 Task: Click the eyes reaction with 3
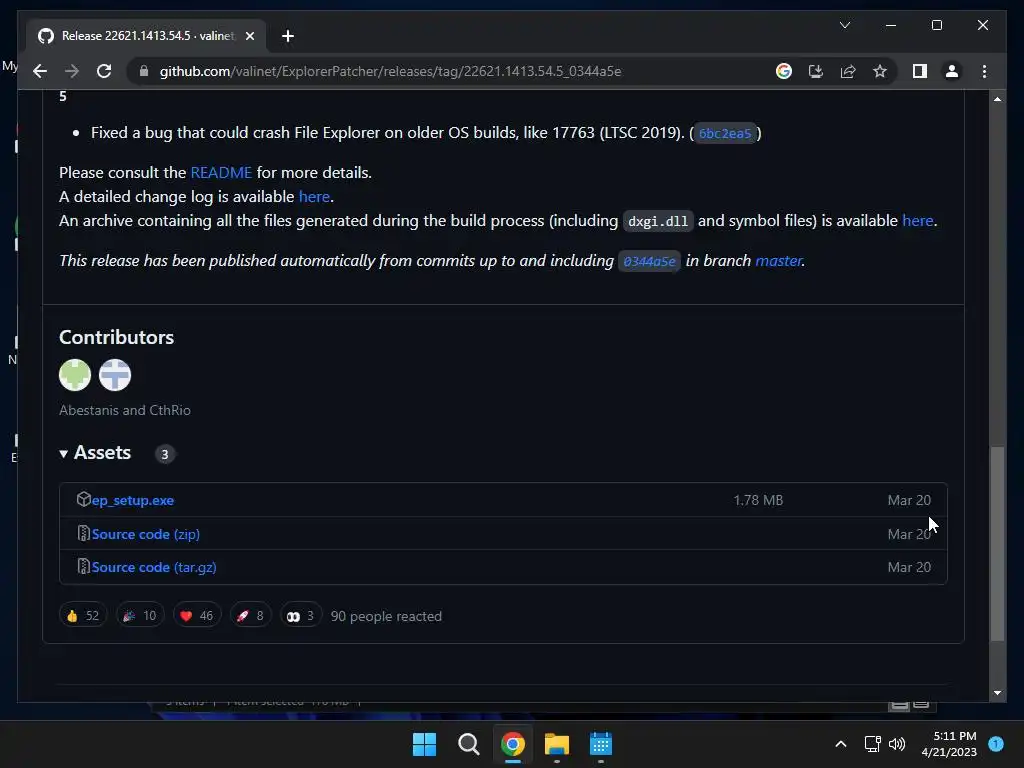300,616
